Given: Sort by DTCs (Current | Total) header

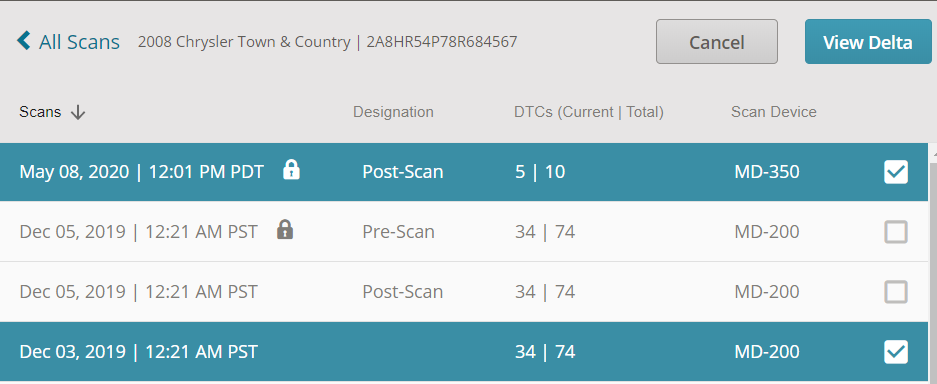Looking at the screenshot, I should (x=589, y=112).
